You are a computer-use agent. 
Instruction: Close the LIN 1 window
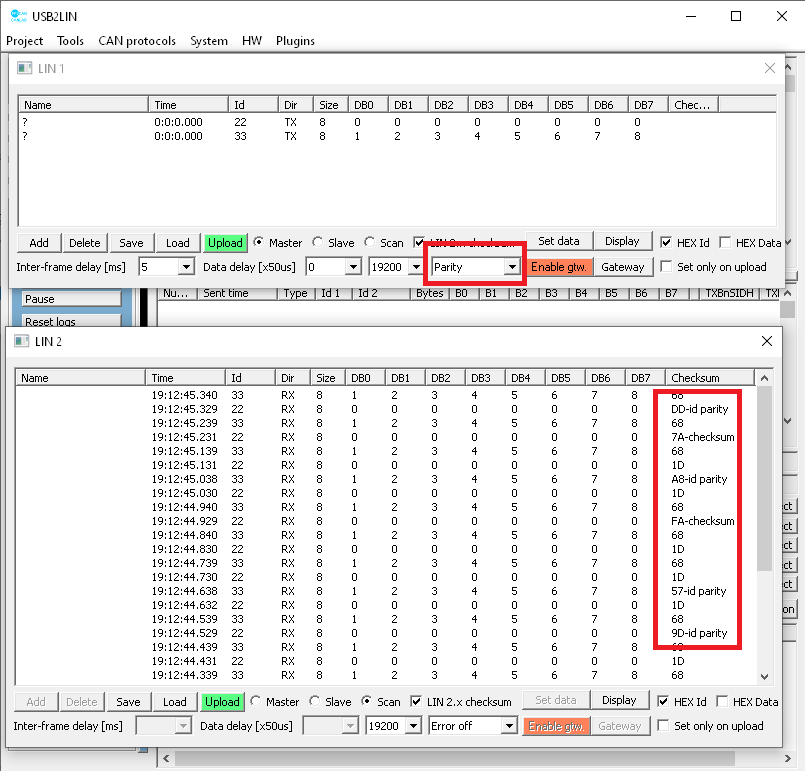coord(770,68)
